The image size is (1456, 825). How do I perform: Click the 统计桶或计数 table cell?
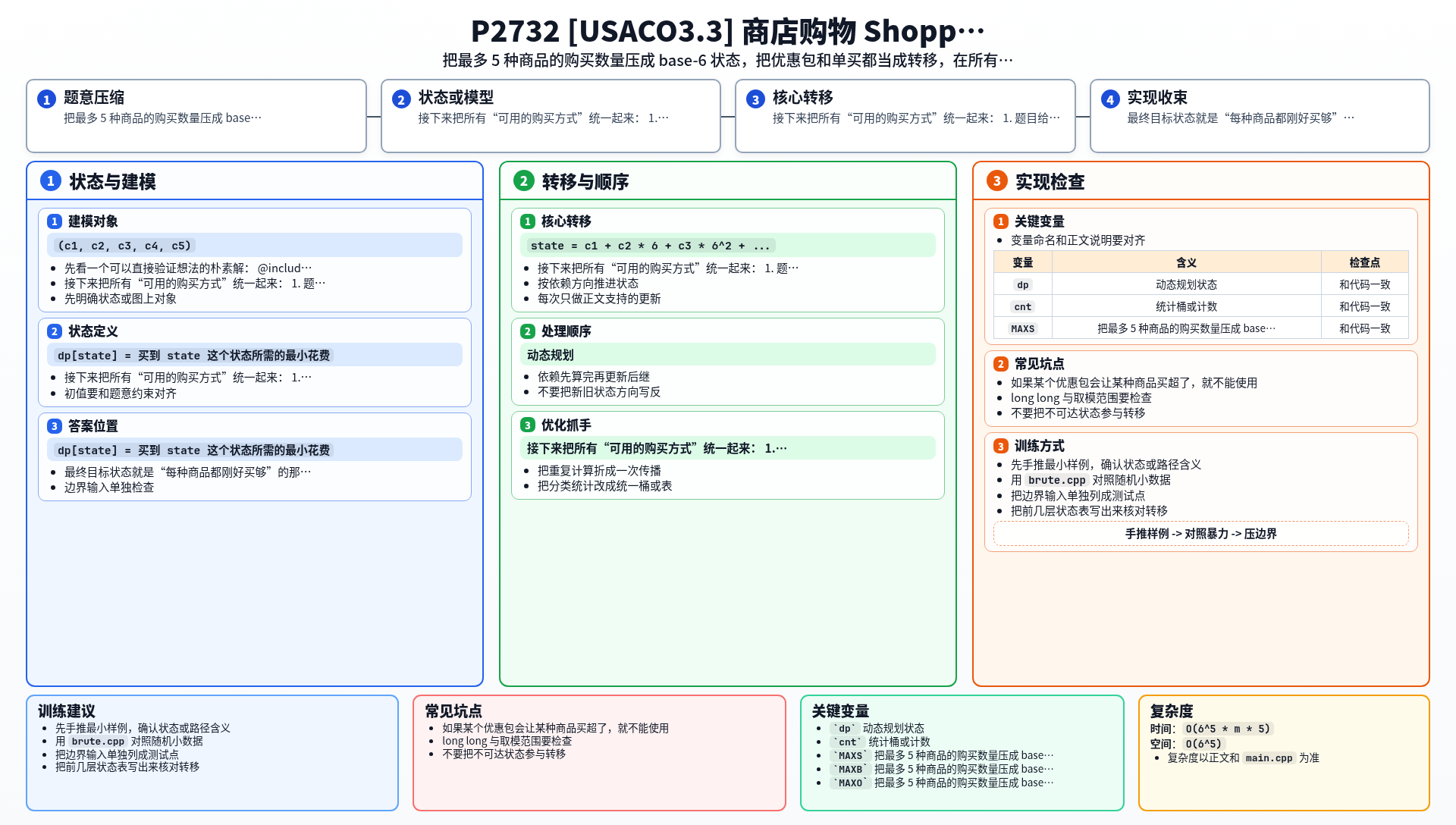point(1186,307)
